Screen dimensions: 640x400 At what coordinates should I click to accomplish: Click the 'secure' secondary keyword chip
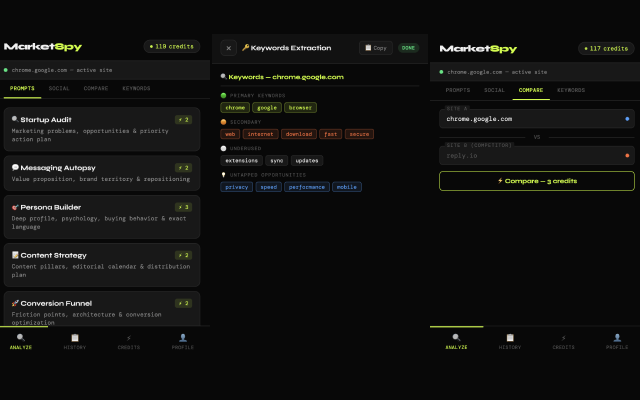click(359, 134)
